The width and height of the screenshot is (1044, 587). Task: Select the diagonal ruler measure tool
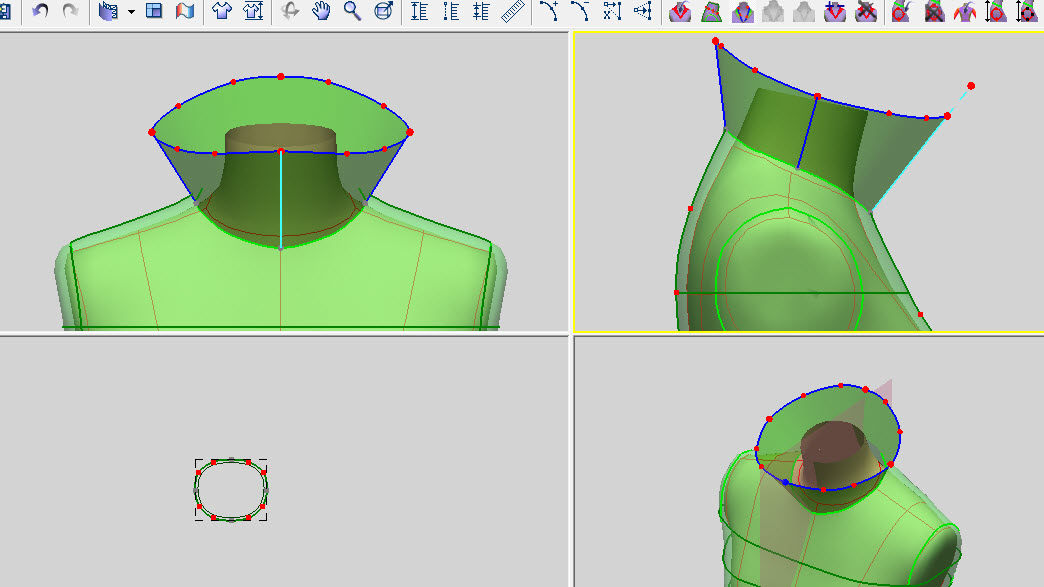coord(513,11)
